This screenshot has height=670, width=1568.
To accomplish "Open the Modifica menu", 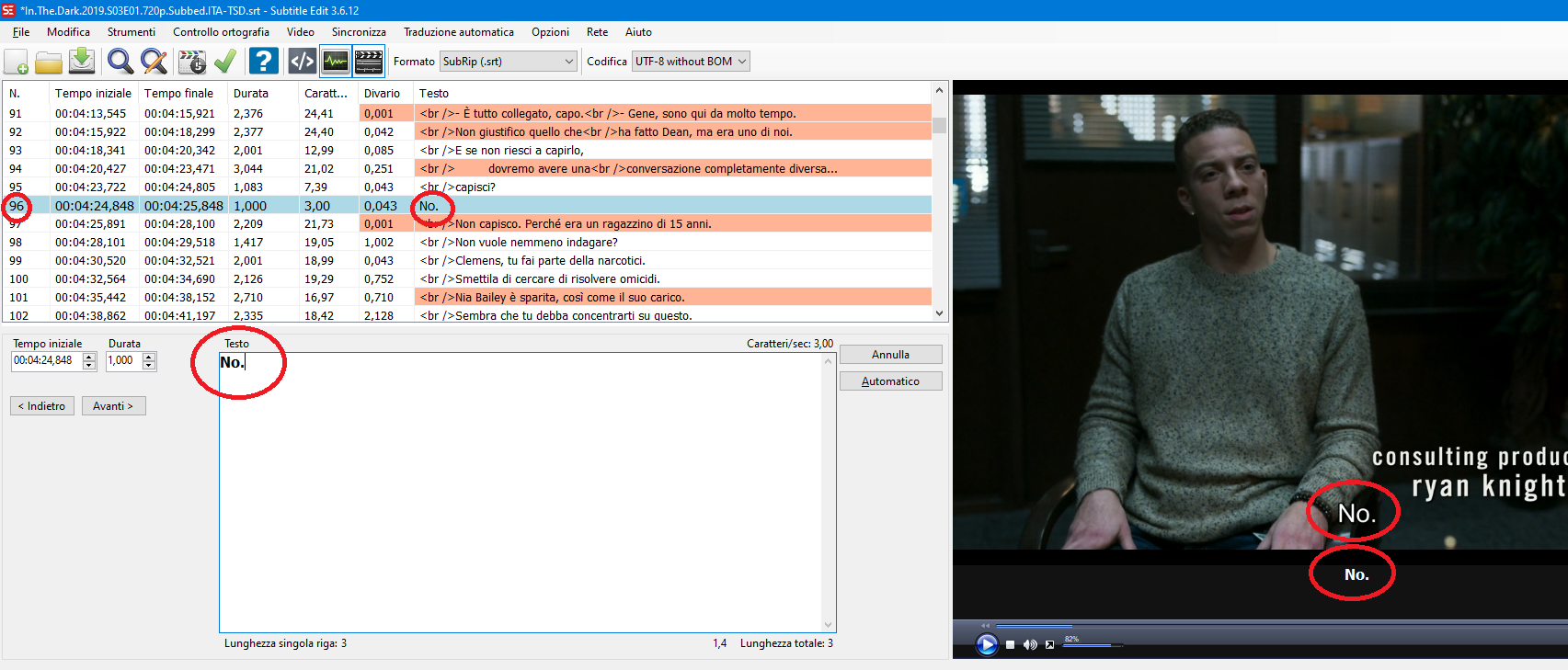I will (x=69, y=32).
